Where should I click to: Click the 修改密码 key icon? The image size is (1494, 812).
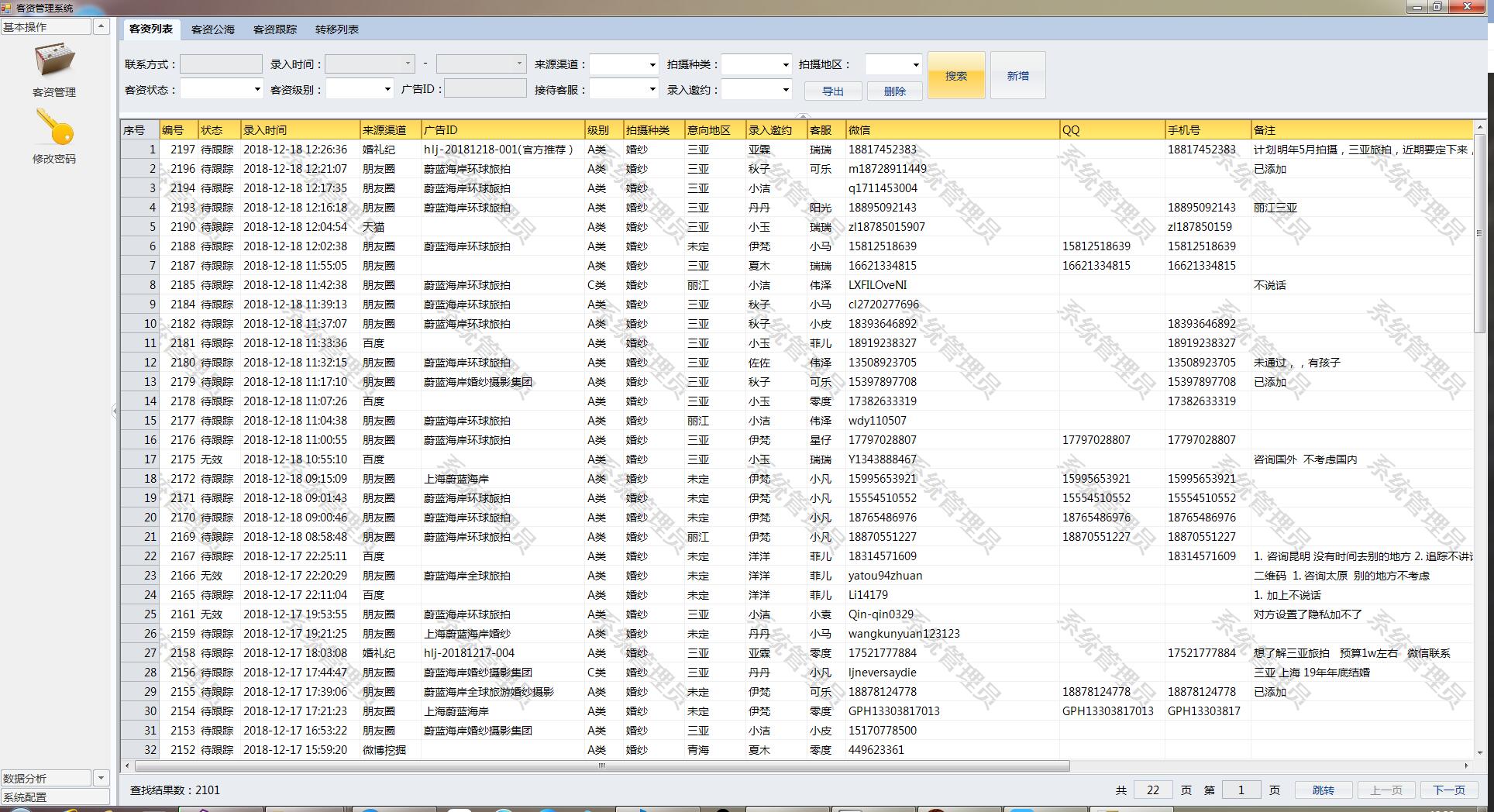click(54, 127)
